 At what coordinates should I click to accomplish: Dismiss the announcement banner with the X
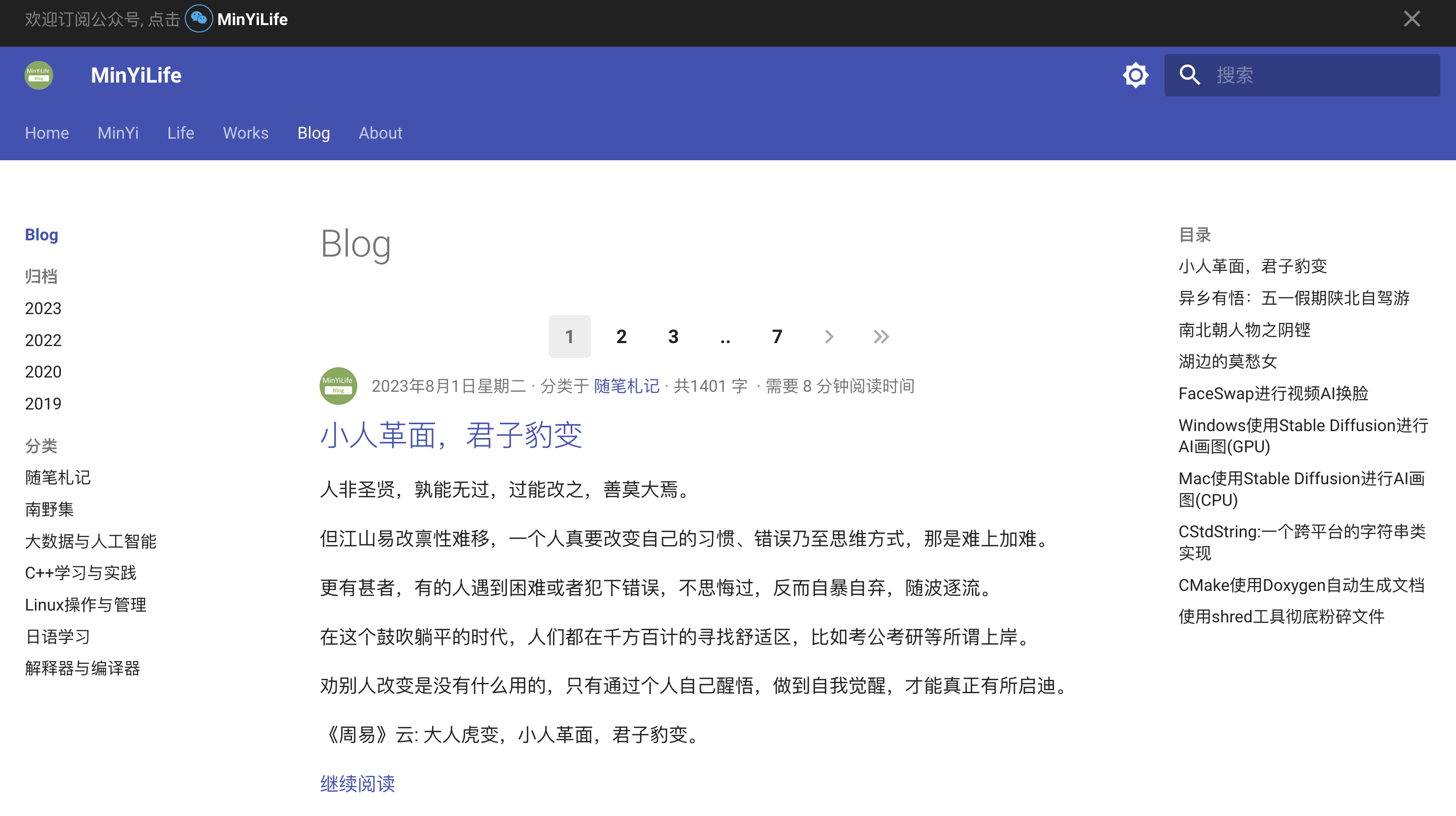[x=1411, y=19]
